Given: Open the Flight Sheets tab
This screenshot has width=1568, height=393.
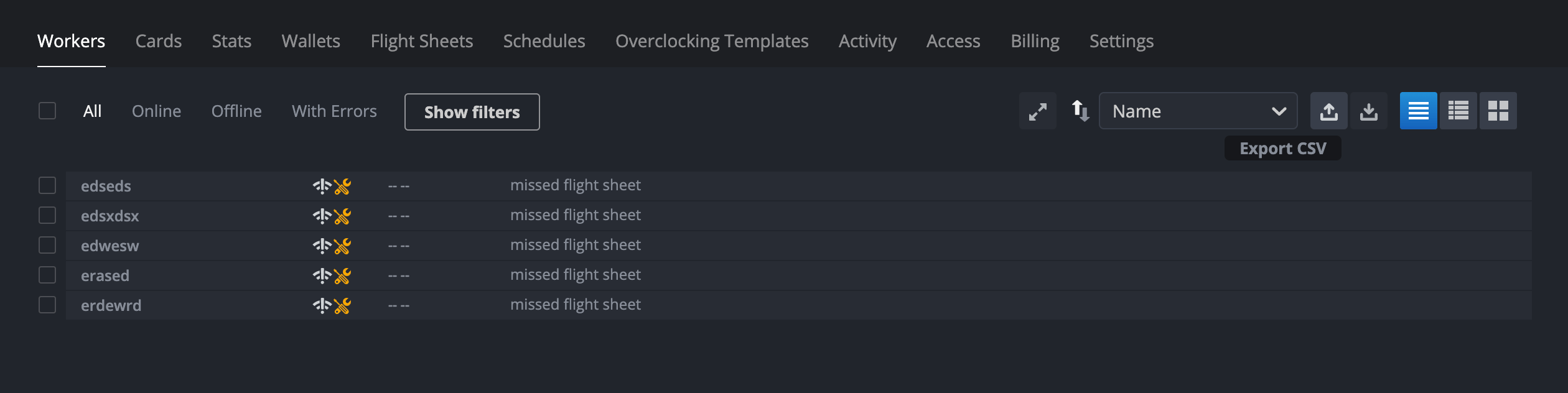Looking at the screenshot, I should [x=421, y=40].
